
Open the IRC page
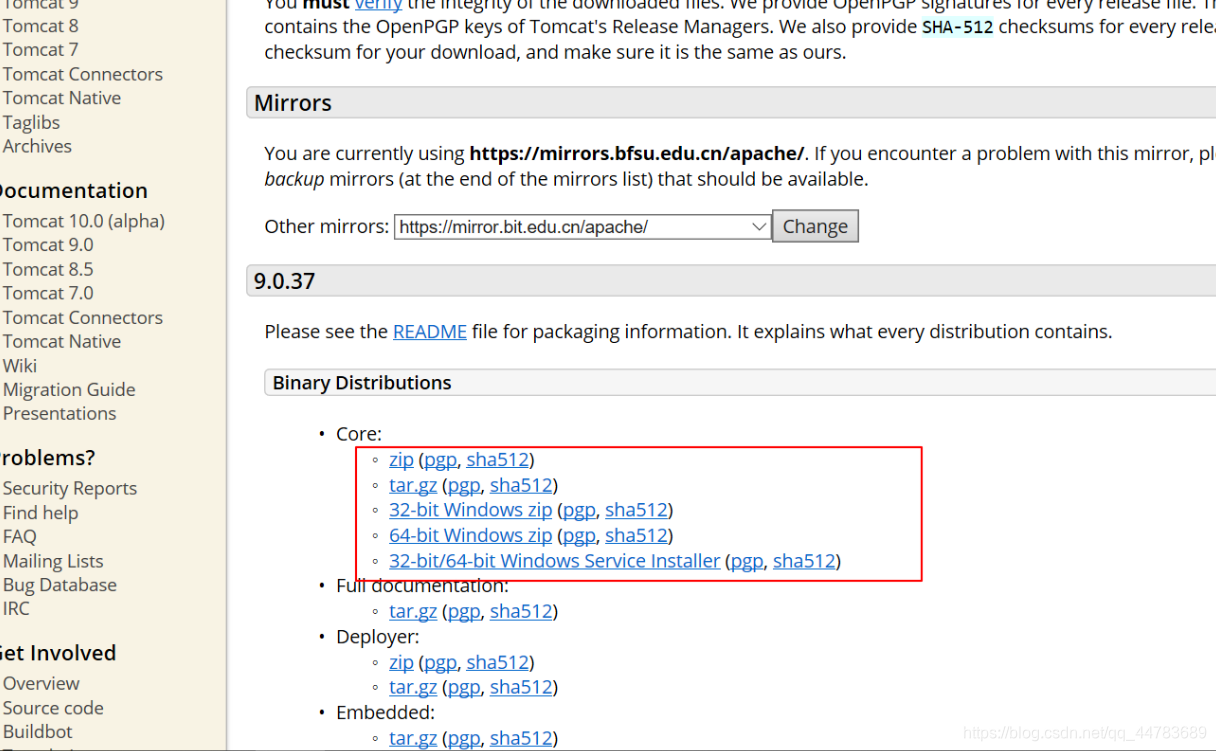(16, 608)
